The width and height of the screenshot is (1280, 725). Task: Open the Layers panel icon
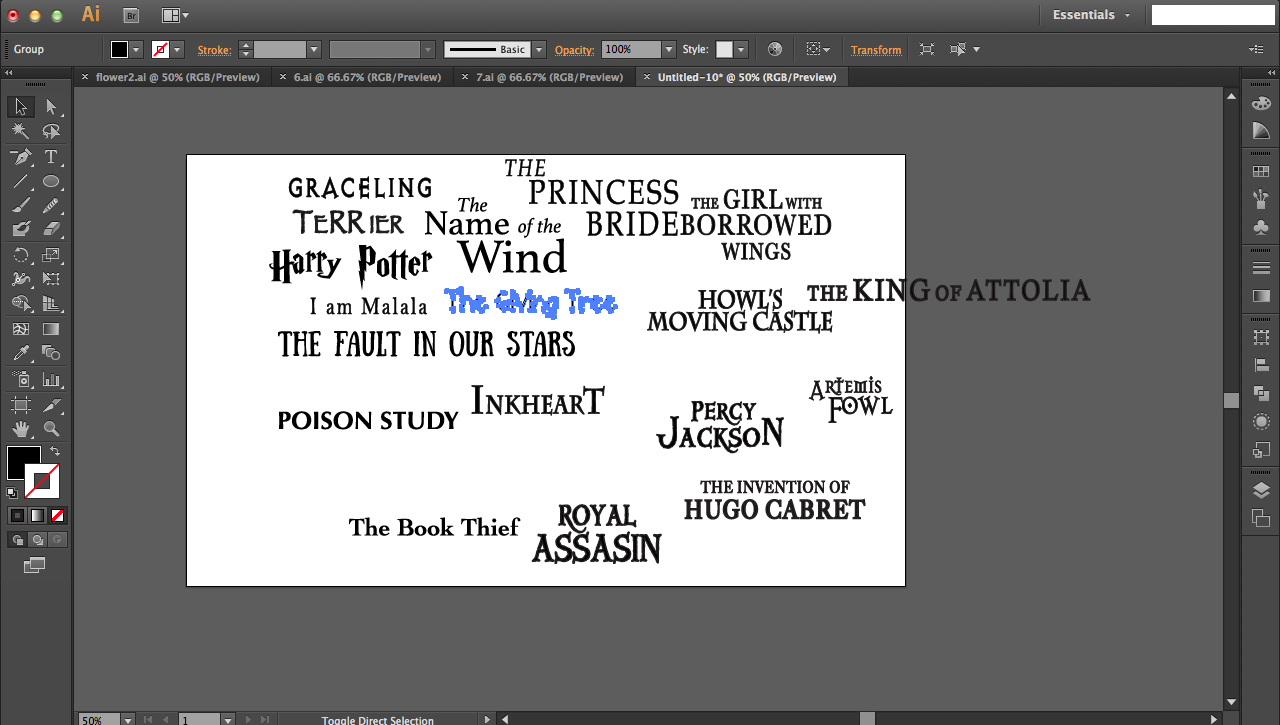click(x=1261, y=490)
